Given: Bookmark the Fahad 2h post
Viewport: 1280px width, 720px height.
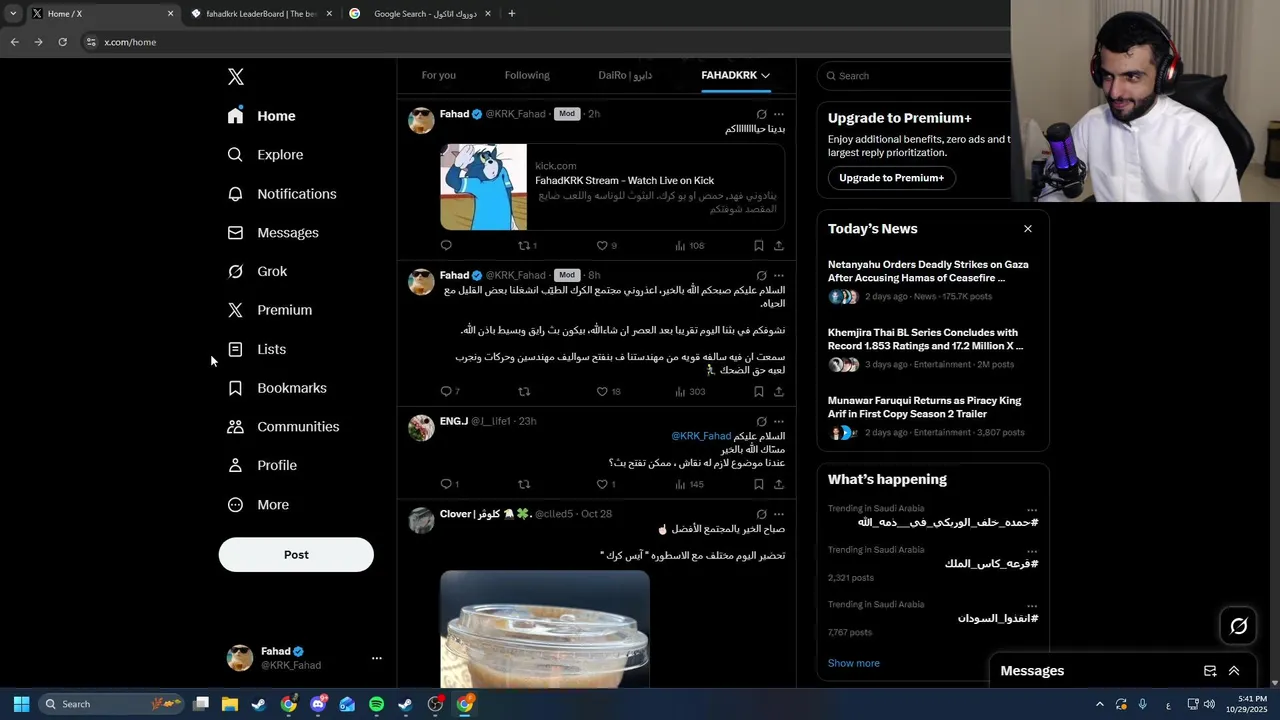Looking at the screenshot, I should 759,245.
